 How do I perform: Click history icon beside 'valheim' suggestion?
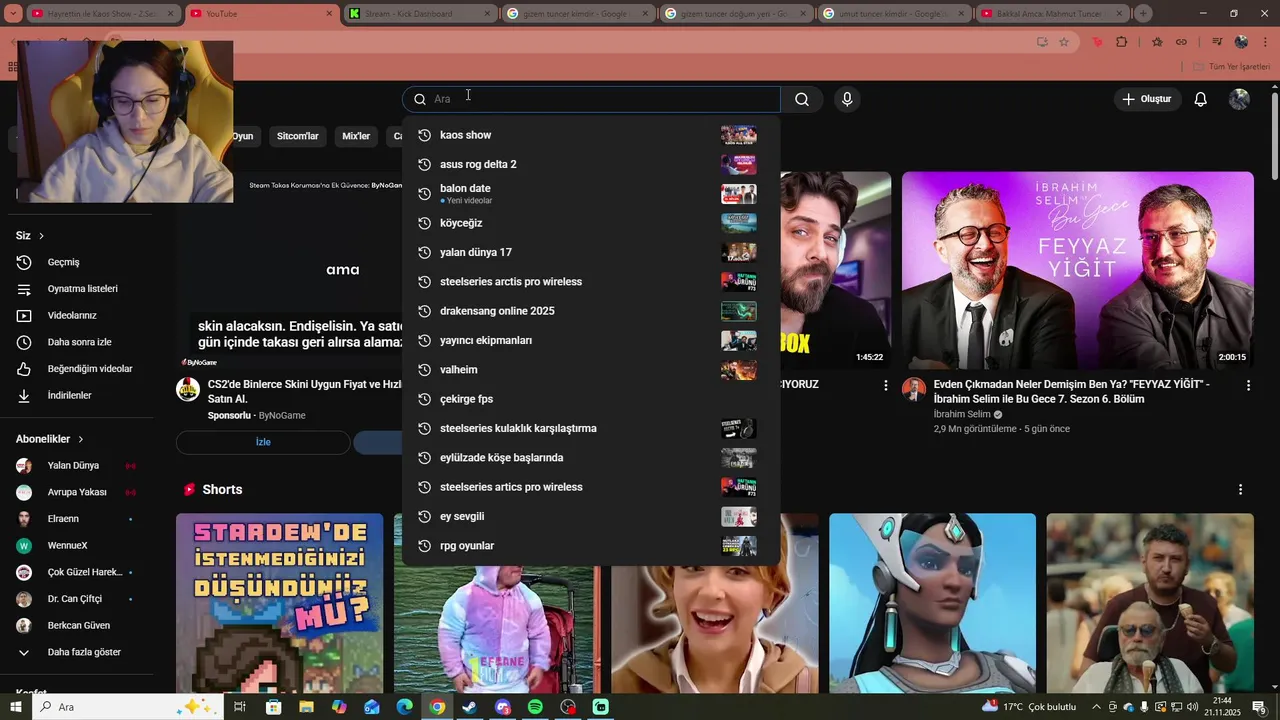424,370
